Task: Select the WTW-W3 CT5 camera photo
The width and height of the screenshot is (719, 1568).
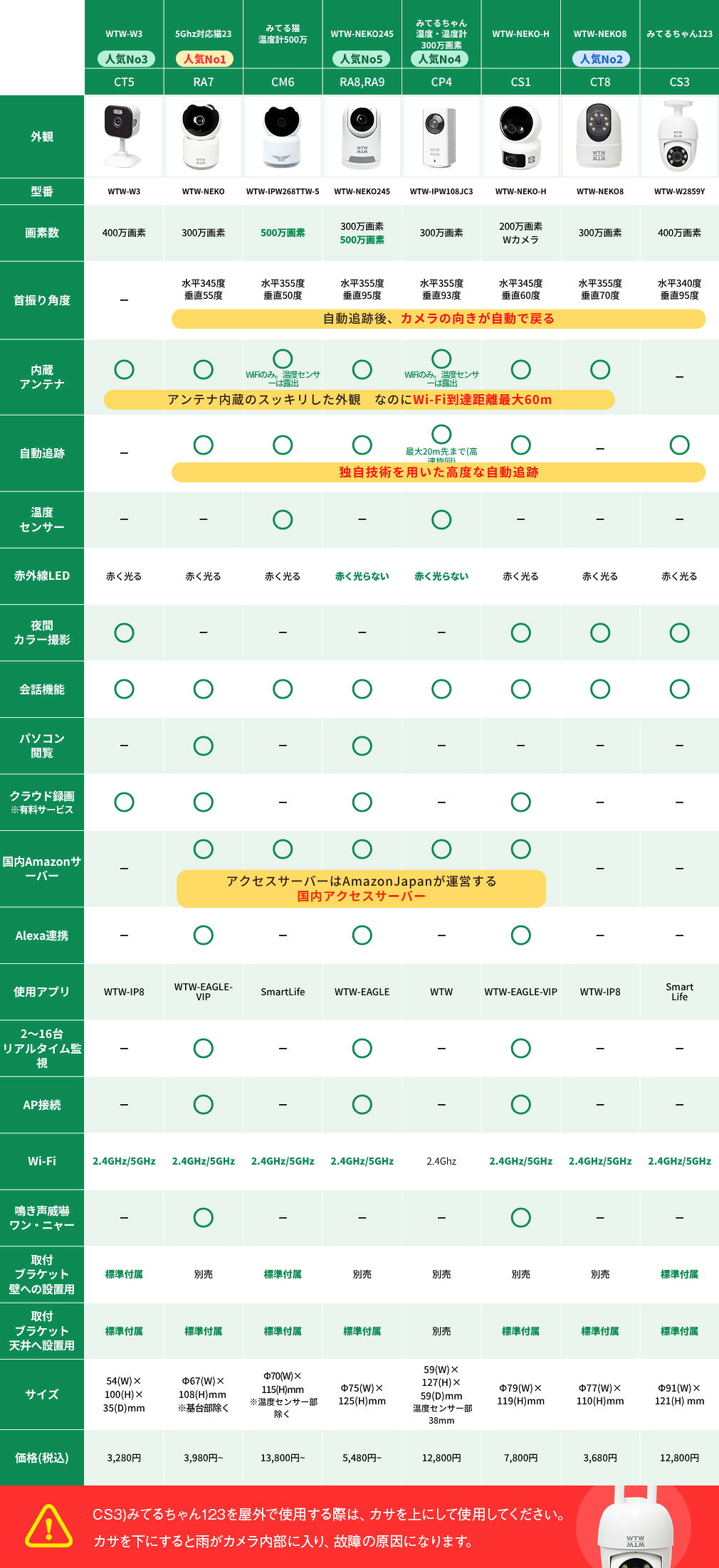Action: (x=124, y=136)
